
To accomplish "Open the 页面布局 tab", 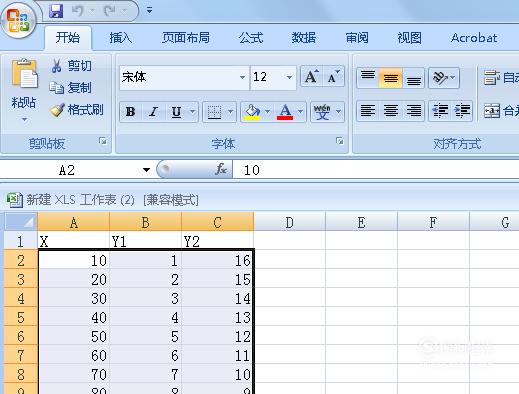I will (x=186, y=38).
